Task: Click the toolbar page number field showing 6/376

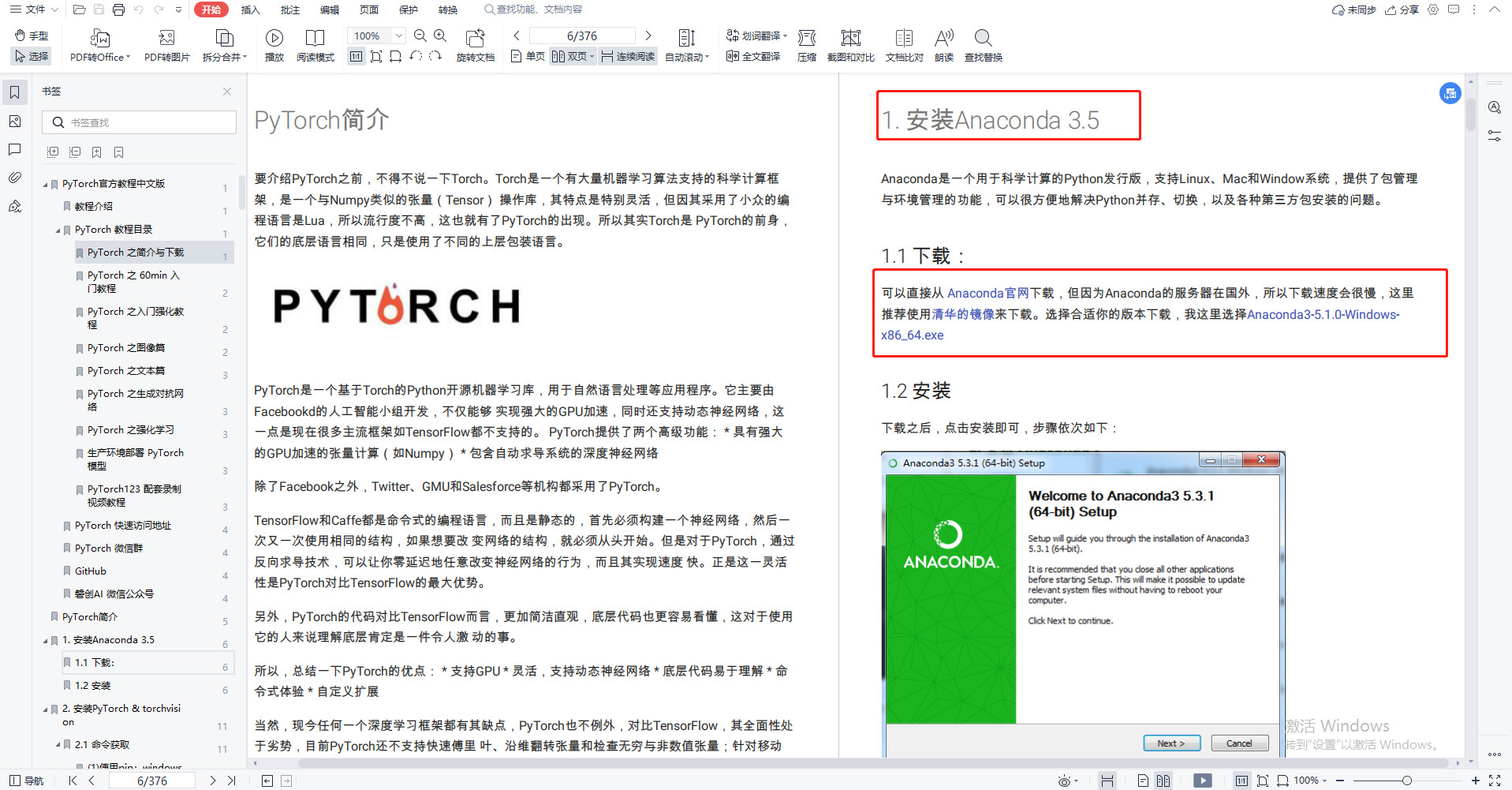Action: 582,36
